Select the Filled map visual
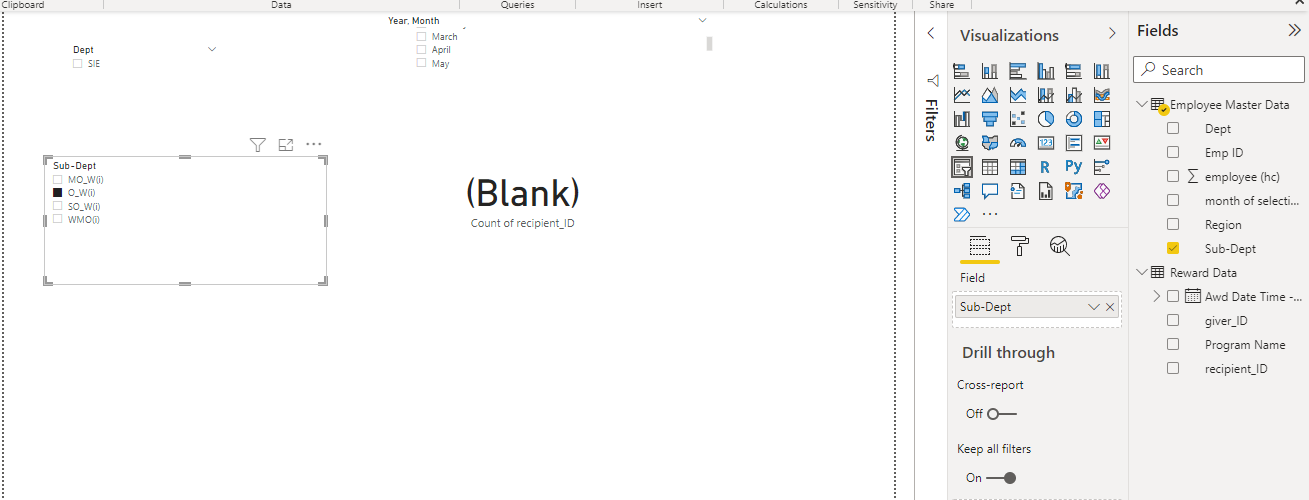This screenshot has width=1309, height=500. coord(990,143)
